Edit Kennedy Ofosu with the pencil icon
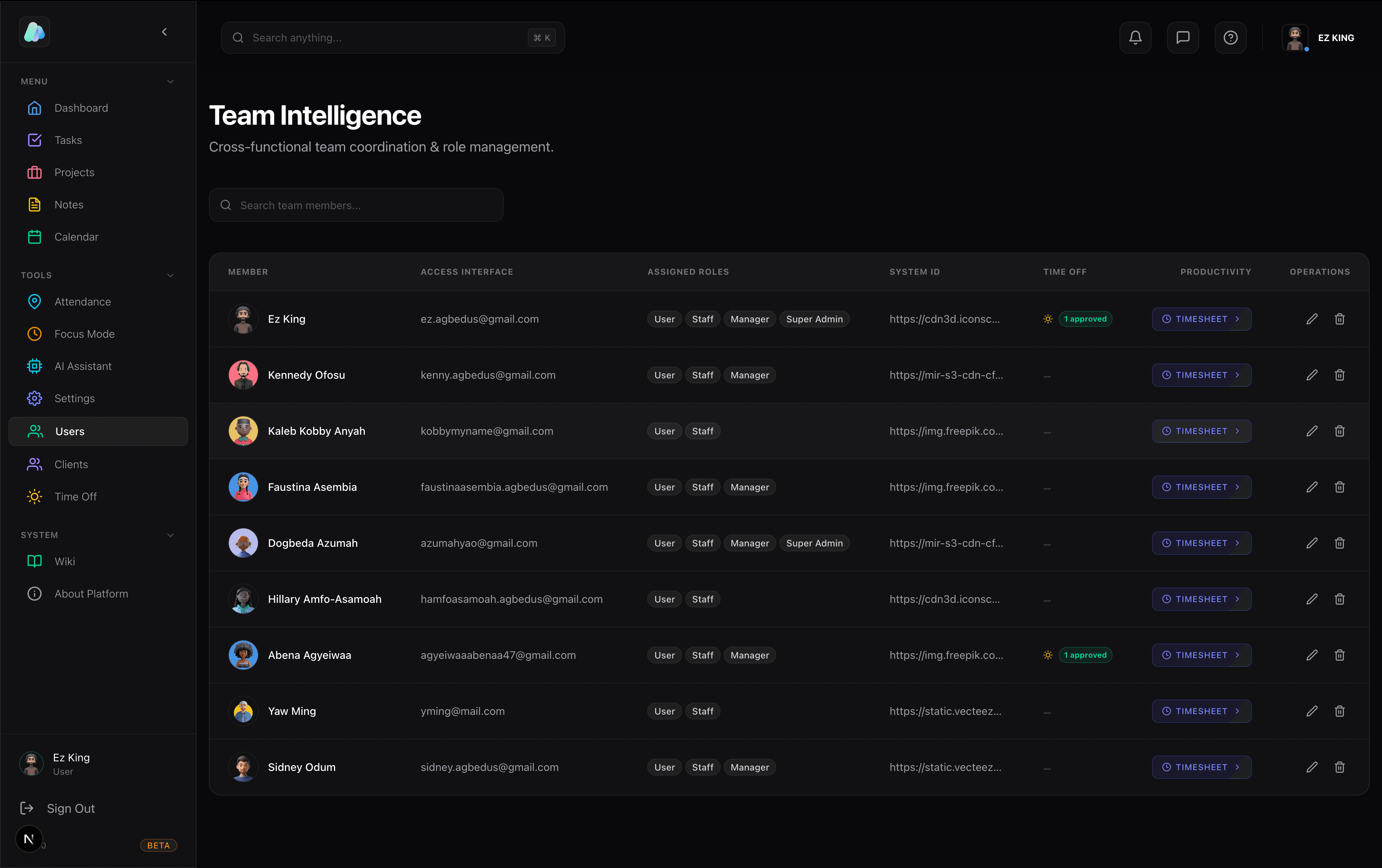Image resolution: width=1382 pixels, height=868 pixels. pyautogui.click(x=1312, y=375)
